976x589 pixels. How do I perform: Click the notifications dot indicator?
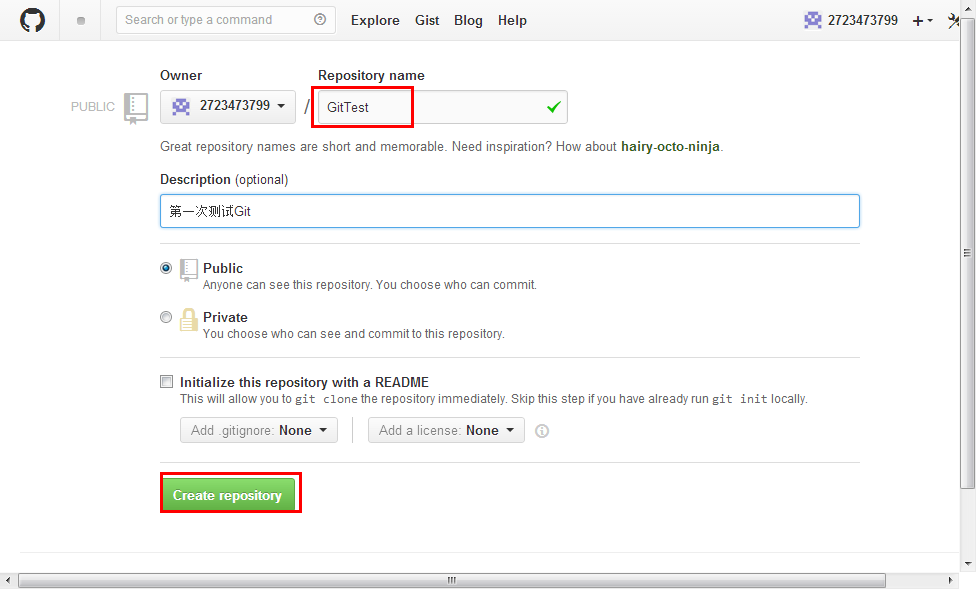81,21
